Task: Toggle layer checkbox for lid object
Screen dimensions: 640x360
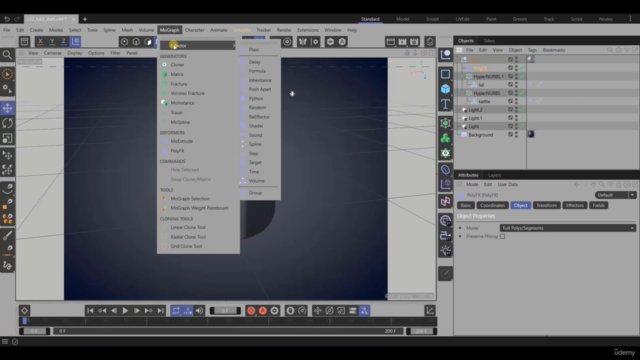Action: click(510, 84)
